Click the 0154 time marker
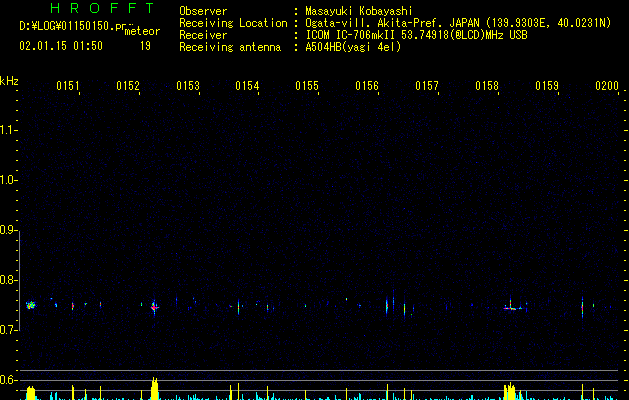The image size is (629, 400). point(247,86)
